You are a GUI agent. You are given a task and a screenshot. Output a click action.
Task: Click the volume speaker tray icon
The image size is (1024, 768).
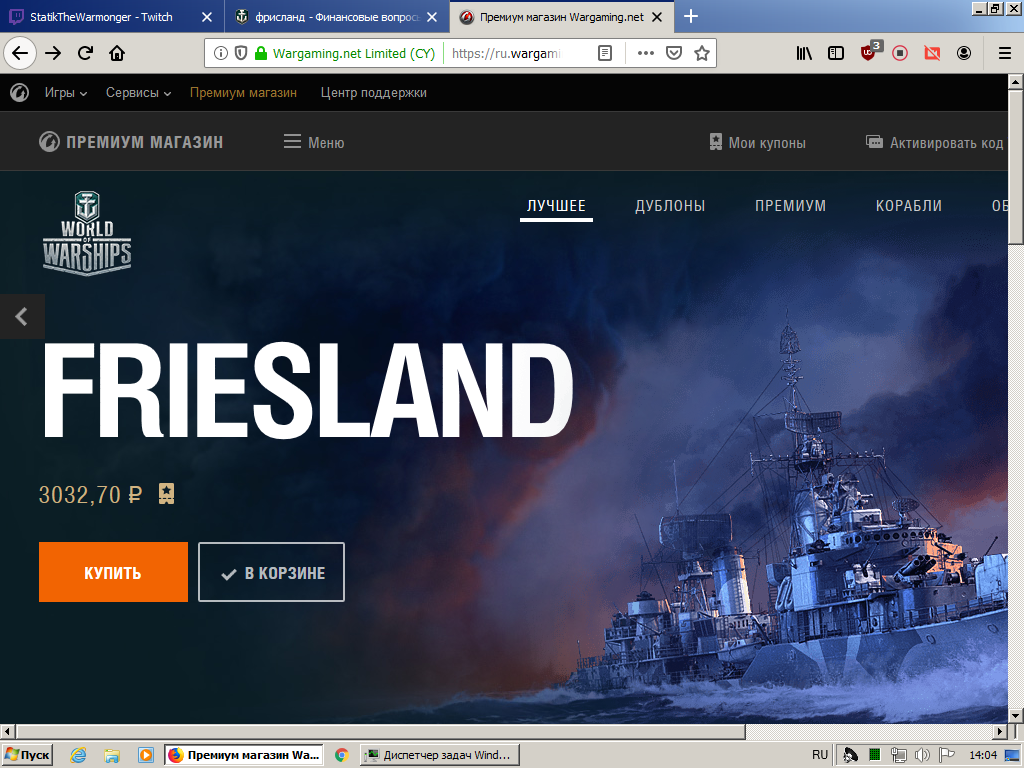[922, 755]
